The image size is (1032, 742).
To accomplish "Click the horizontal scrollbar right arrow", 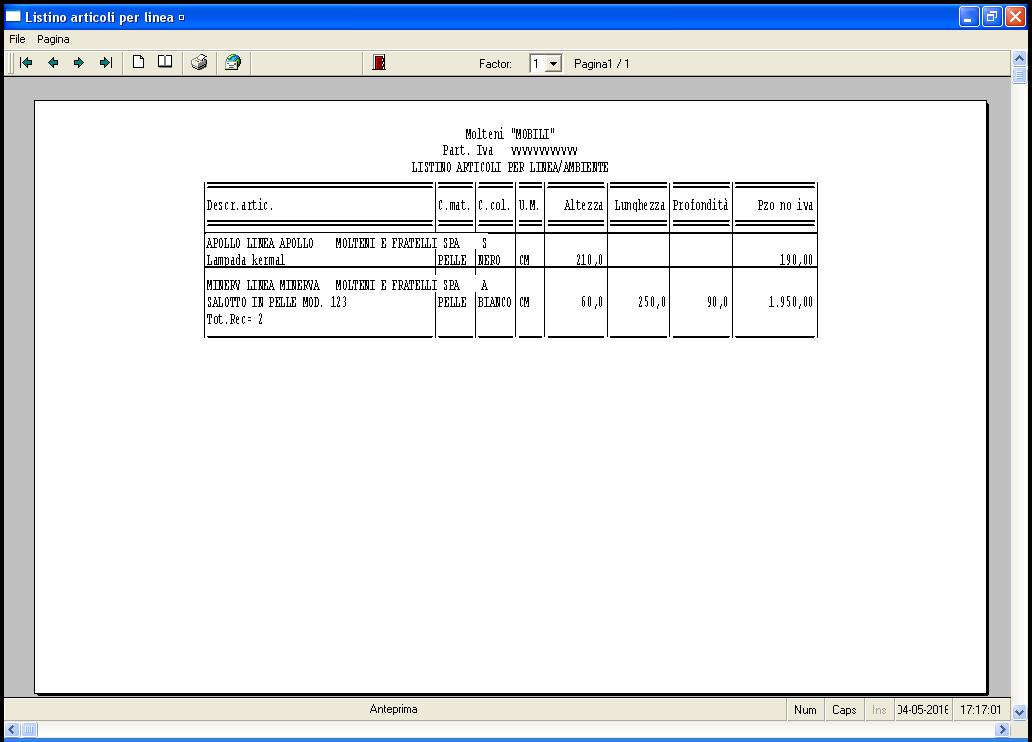I will (x=1002, y=729).
